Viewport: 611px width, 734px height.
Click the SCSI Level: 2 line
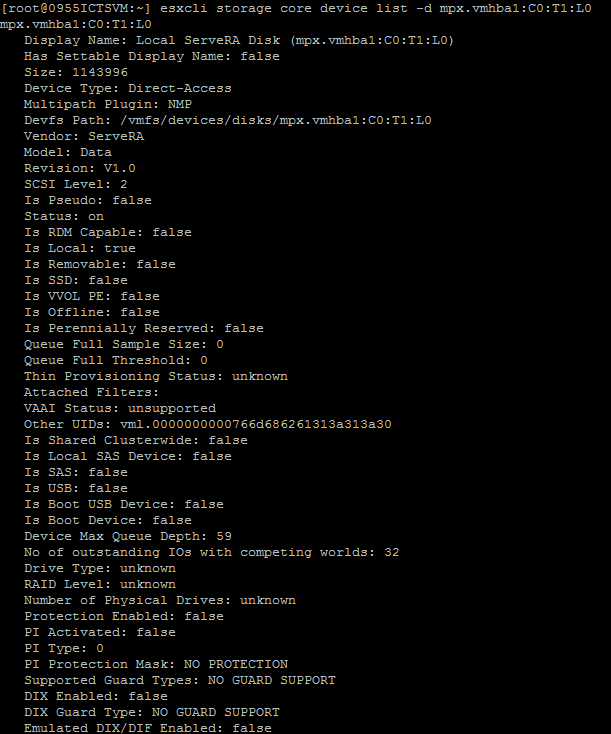76,184
